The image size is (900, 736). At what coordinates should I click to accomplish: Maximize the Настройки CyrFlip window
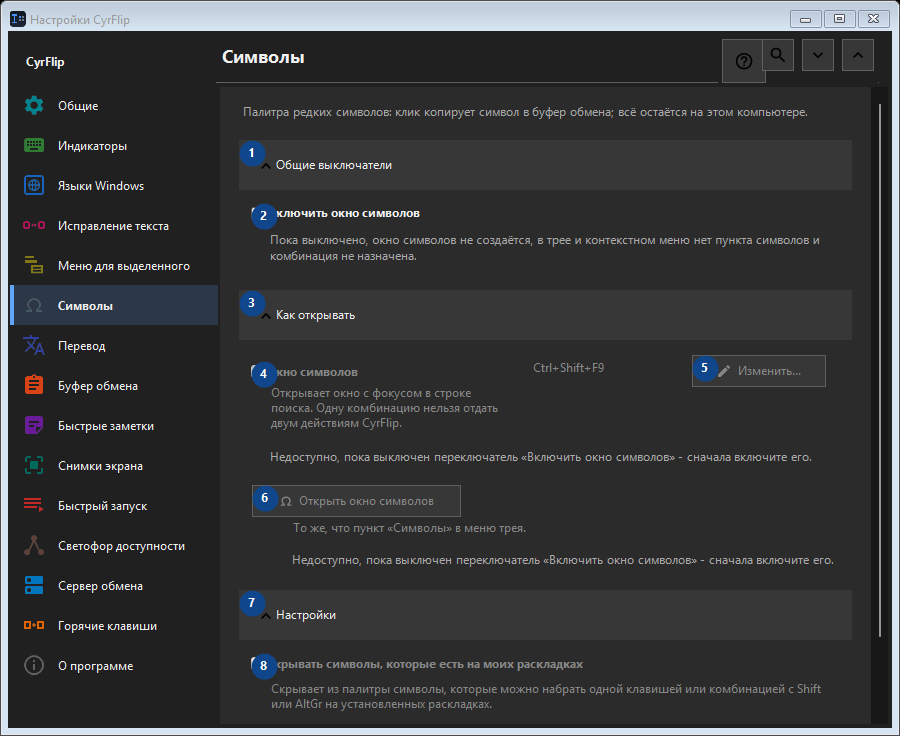[839, 19]
